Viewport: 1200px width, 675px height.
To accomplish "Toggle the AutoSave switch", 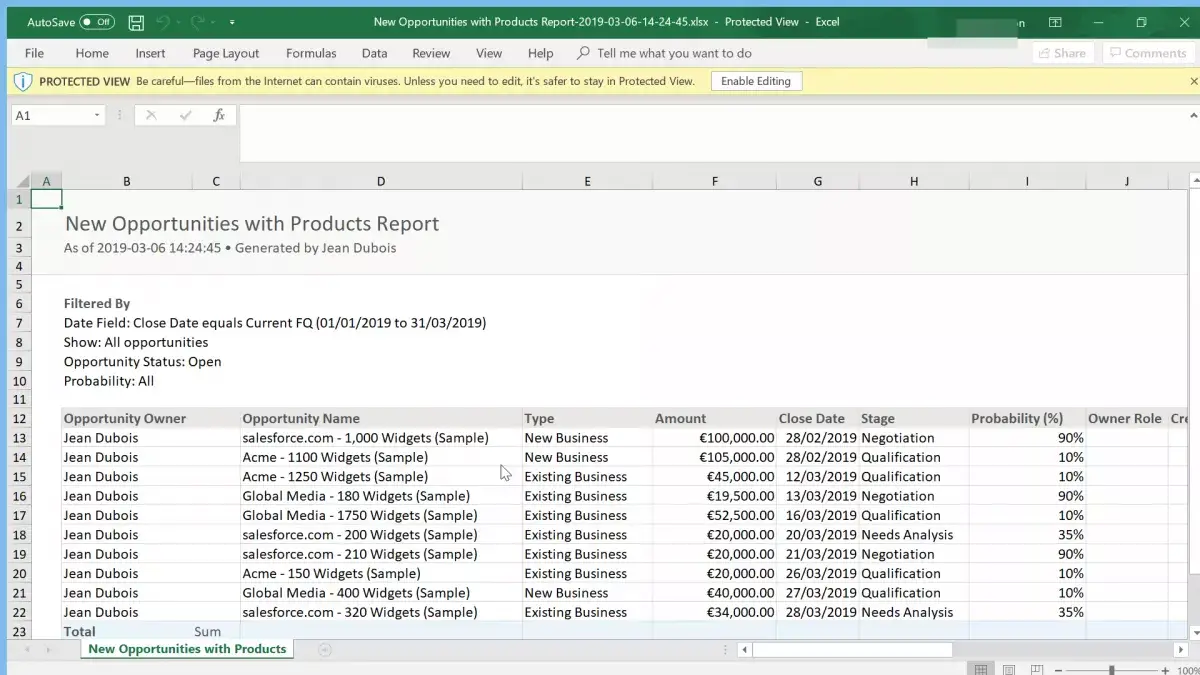I will 97,22.
